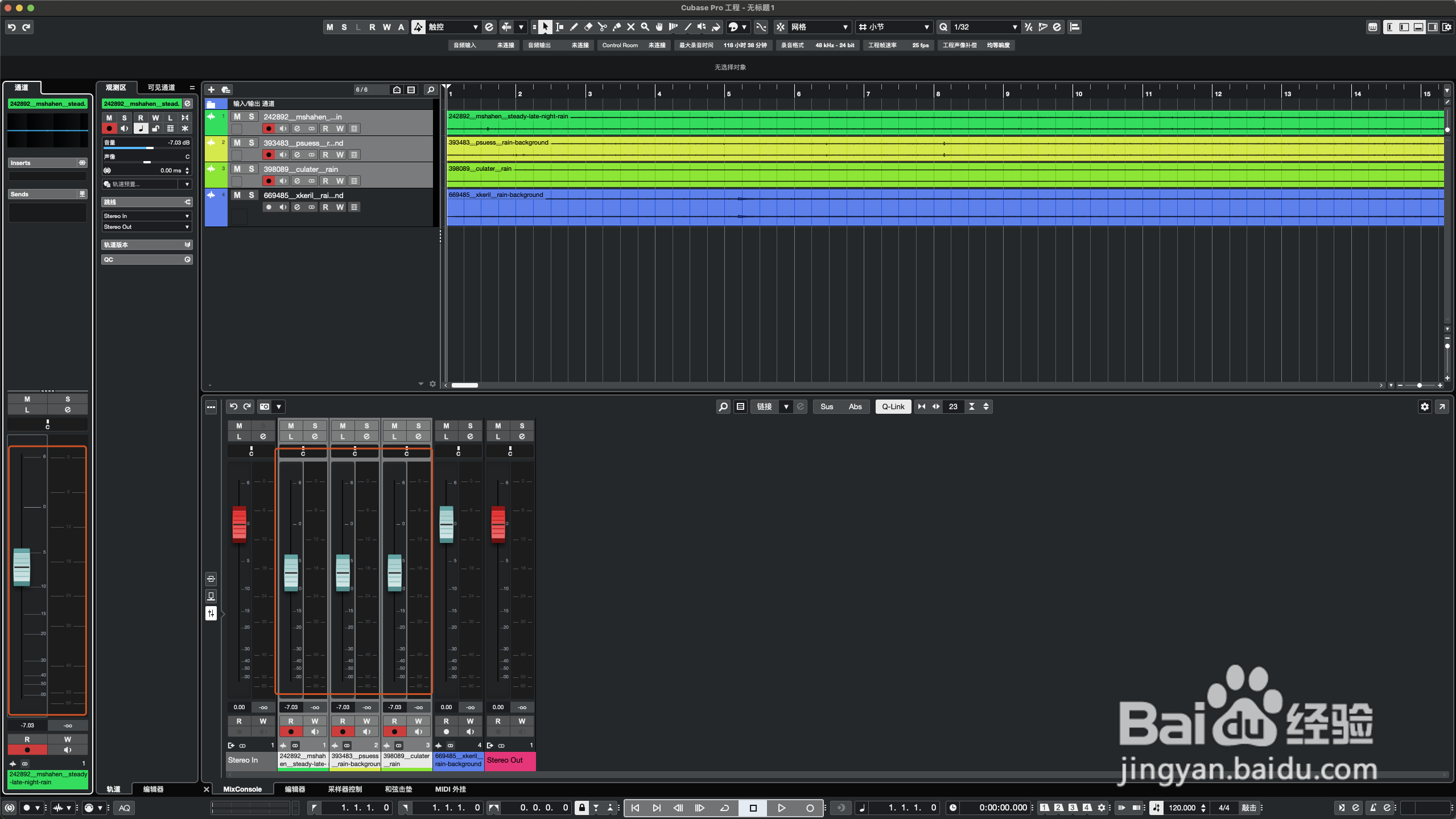Switch to the 观测区 inspector tab
The height and width of the screenshot is (819, 1456).
coord(116,87)
